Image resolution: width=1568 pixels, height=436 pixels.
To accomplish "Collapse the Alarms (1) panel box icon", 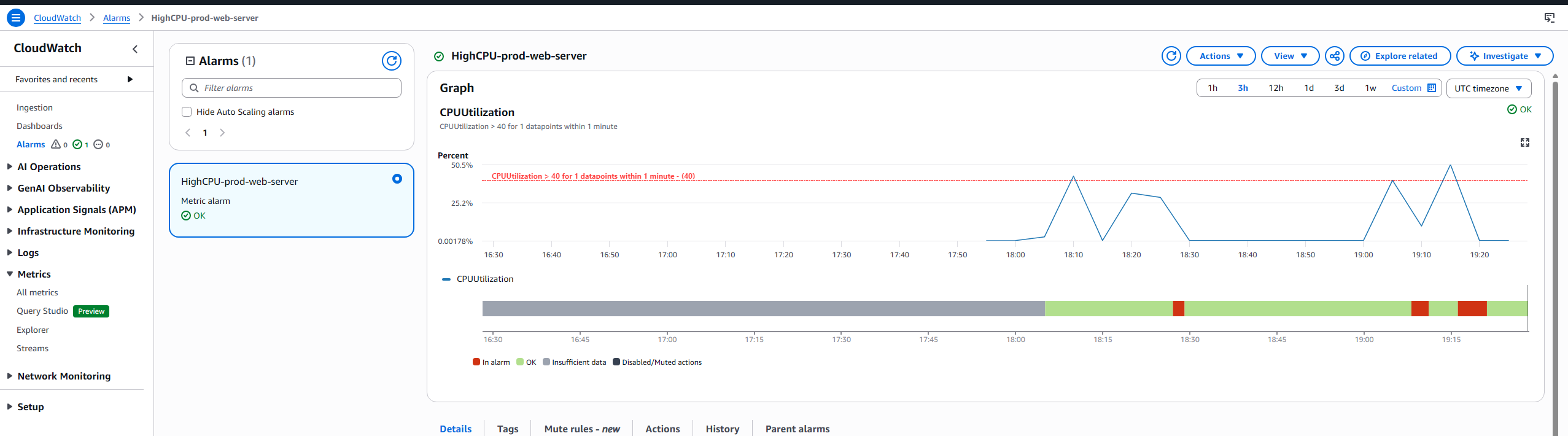I will (190, 61).
